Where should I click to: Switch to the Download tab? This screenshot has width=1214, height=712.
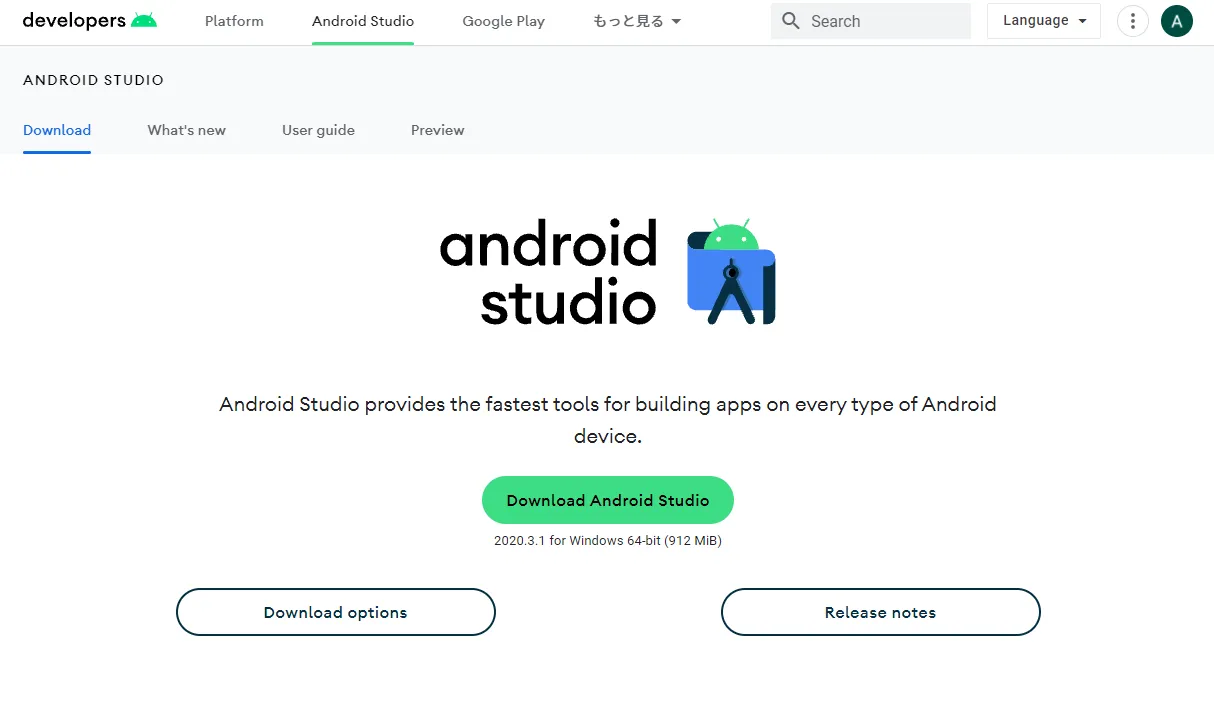coord(57,130)
